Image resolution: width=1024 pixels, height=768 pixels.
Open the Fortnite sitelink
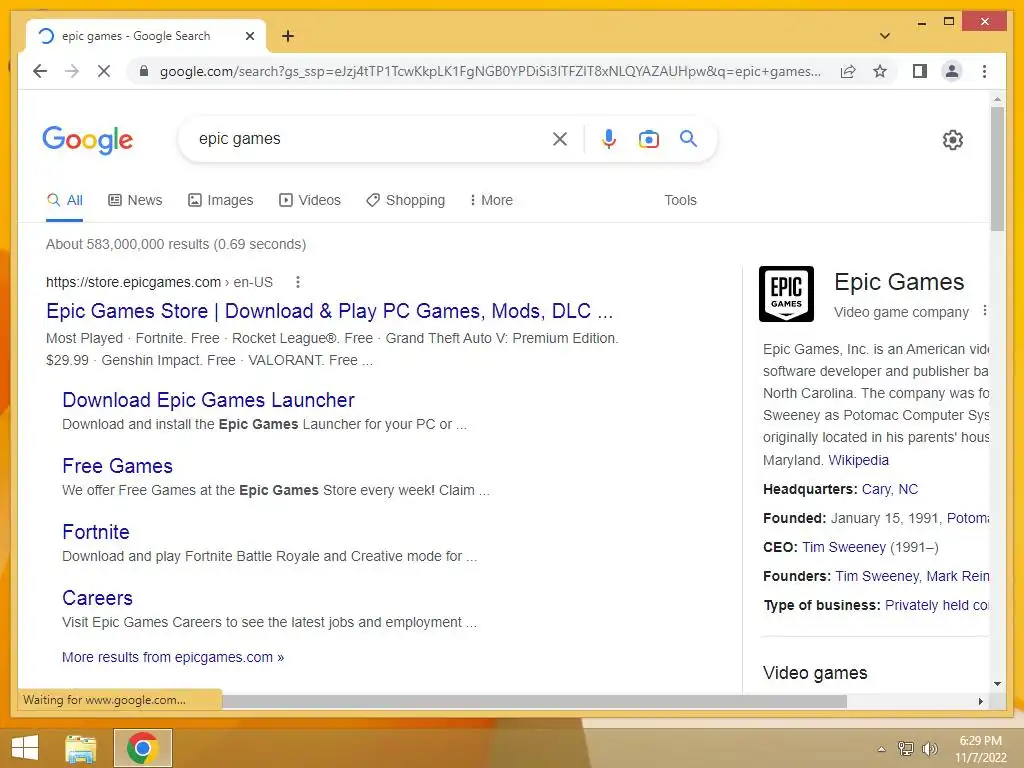coord(96,532)
